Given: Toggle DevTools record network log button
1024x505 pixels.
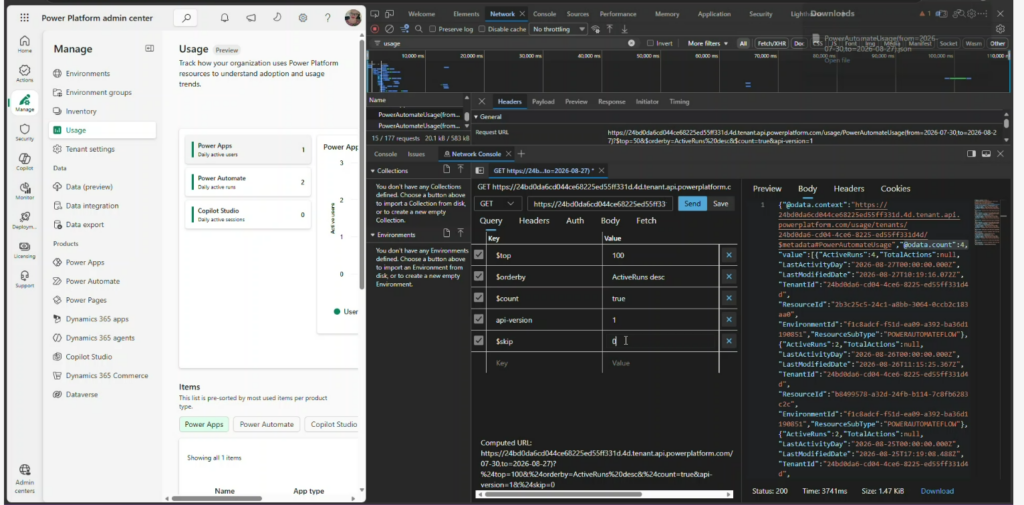Looking at the screenshot, I should (x=375, y=29).
